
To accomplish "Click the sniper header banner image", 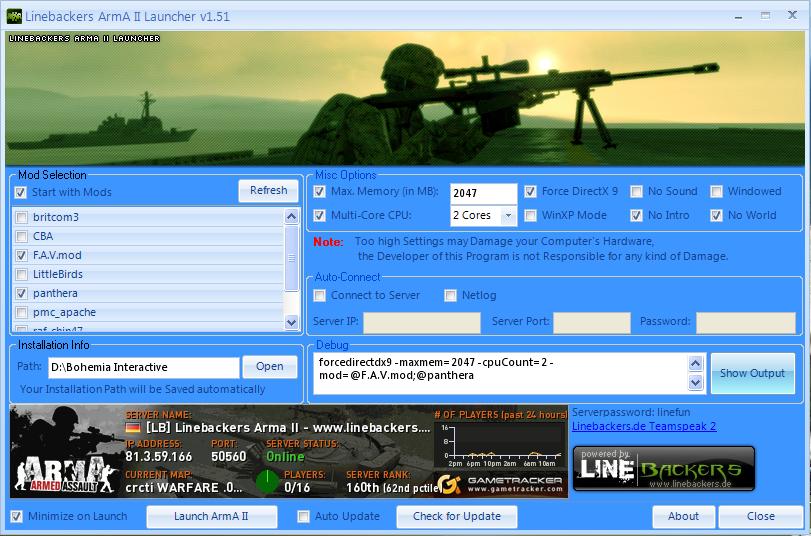I will tap(404, 98).
